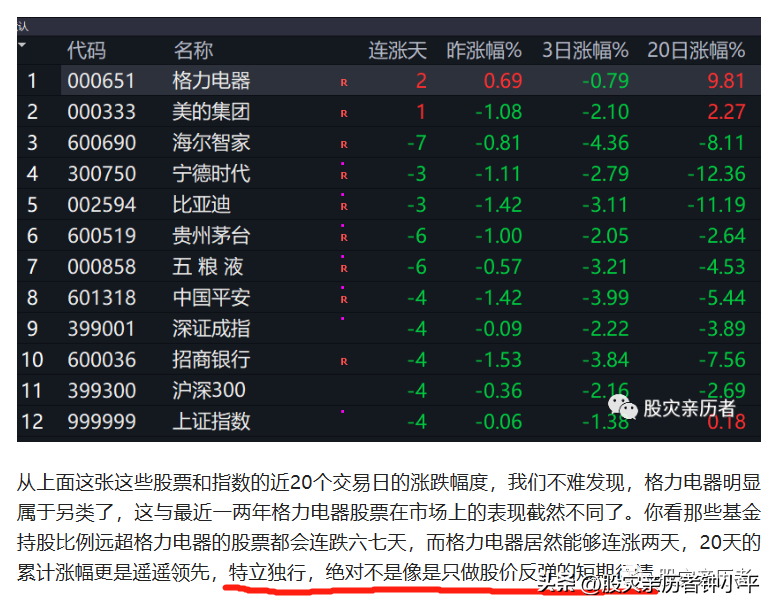Screen dimensions: 777x611
Task: Click the 代码 column header
Action: 86,51
